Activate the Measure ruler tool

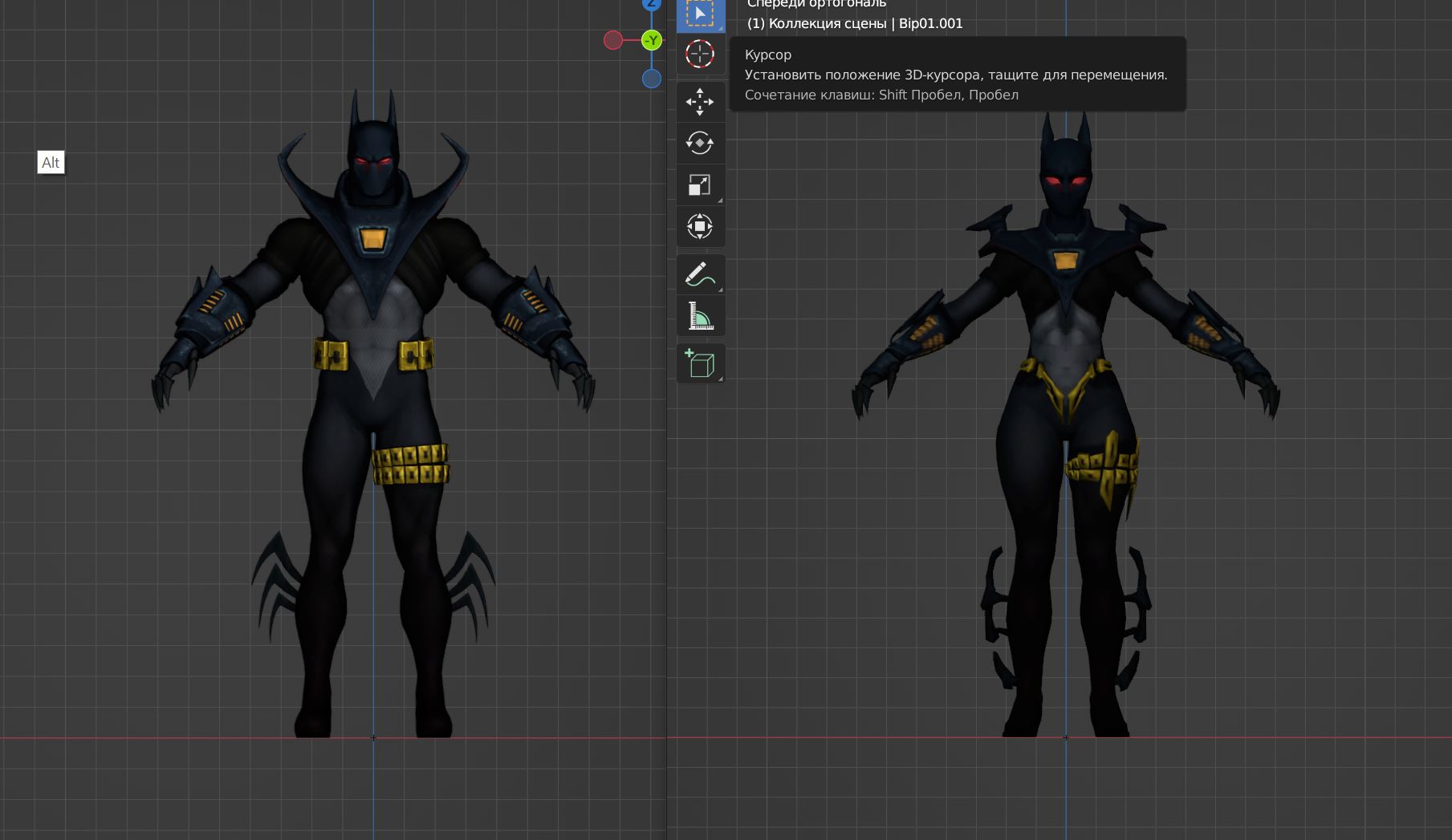point(700,316)
